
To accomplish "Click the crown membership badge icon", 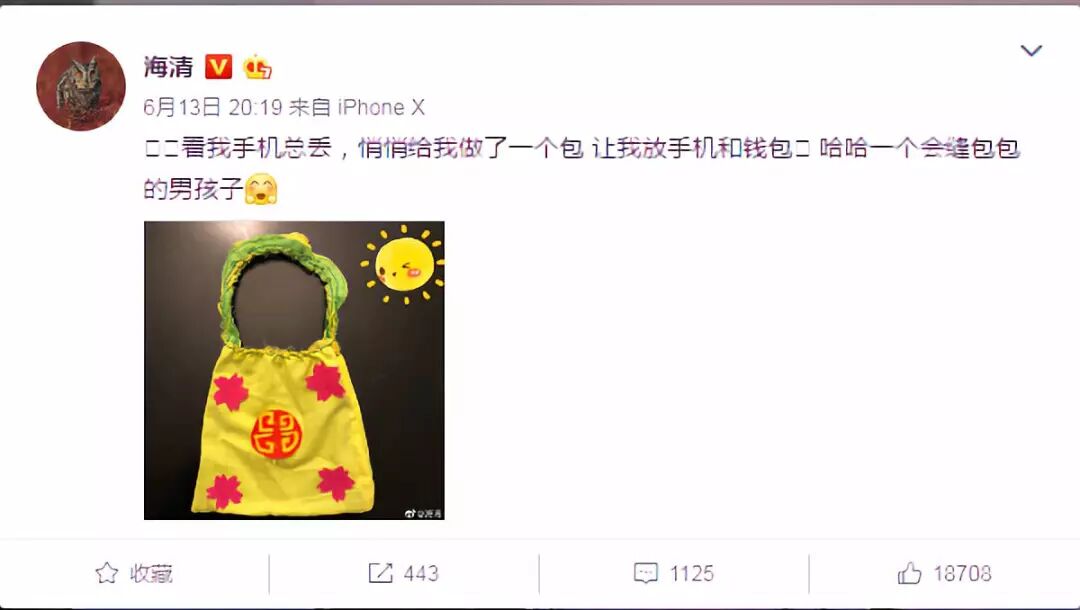I will pos(256,66).
